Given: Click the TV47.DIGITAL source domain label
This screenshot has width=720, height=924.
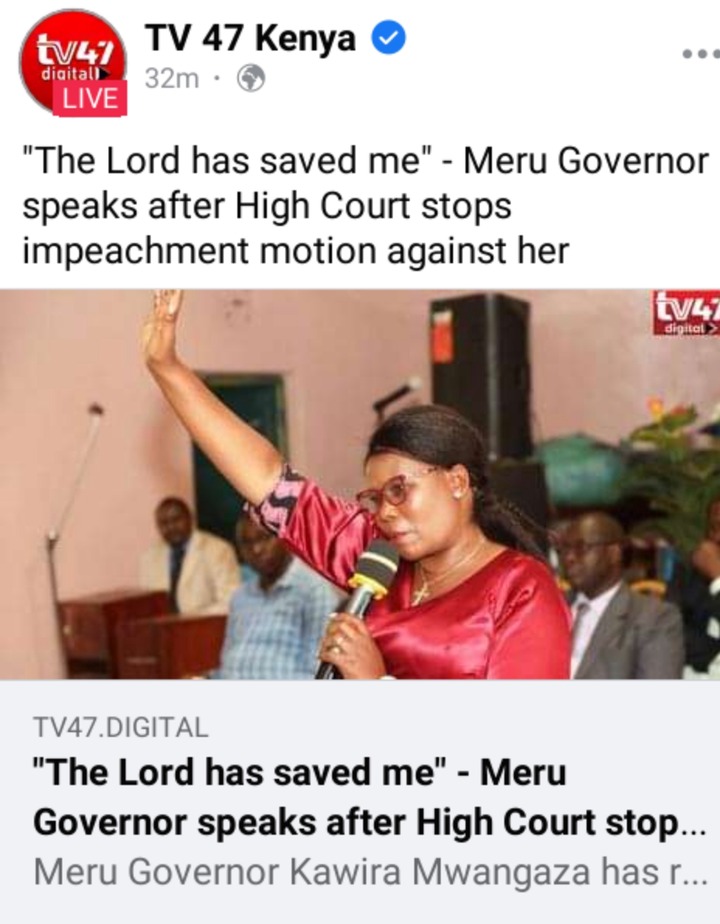Looking at the screenshot, I should click(x=121, y=727).
